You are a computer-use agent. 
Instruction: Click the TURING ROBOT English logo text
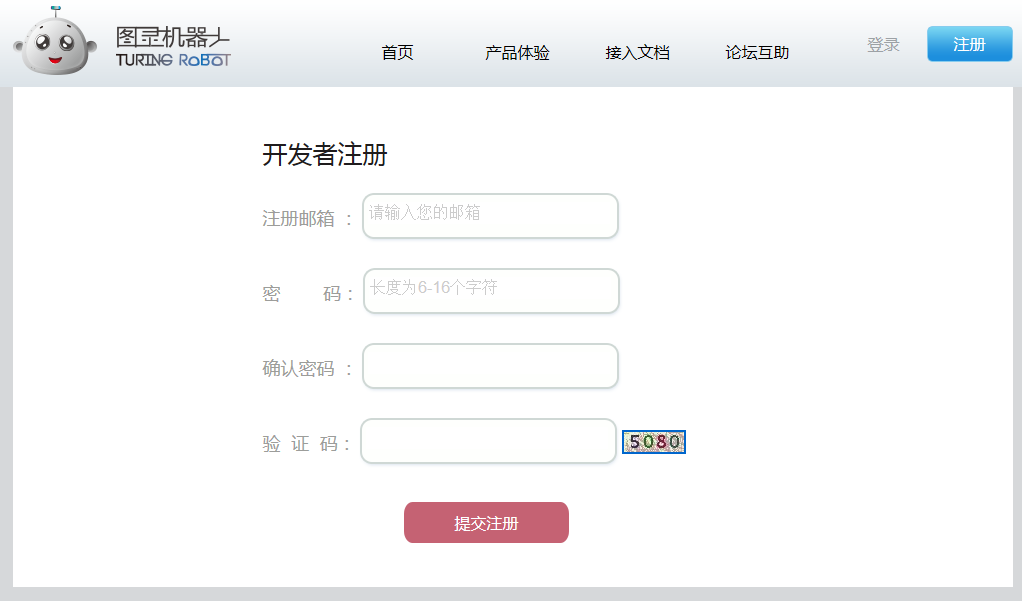coord(173,60)
